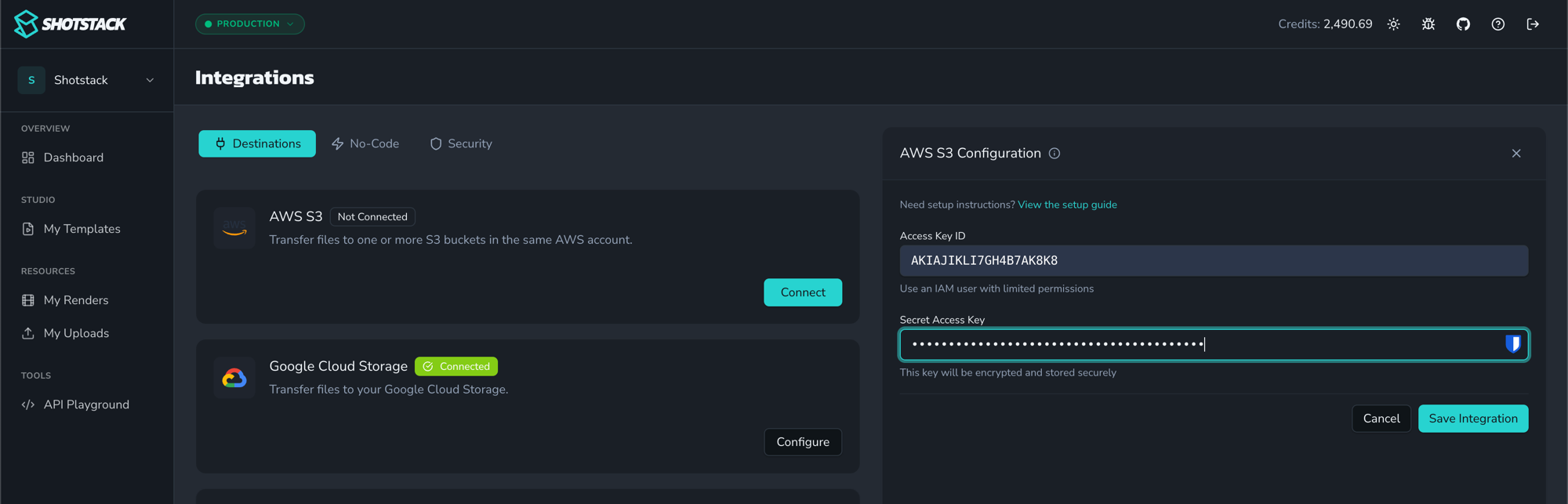Open the View the setup guide link
1568x504 pixels.
(x=1067, y=205)
